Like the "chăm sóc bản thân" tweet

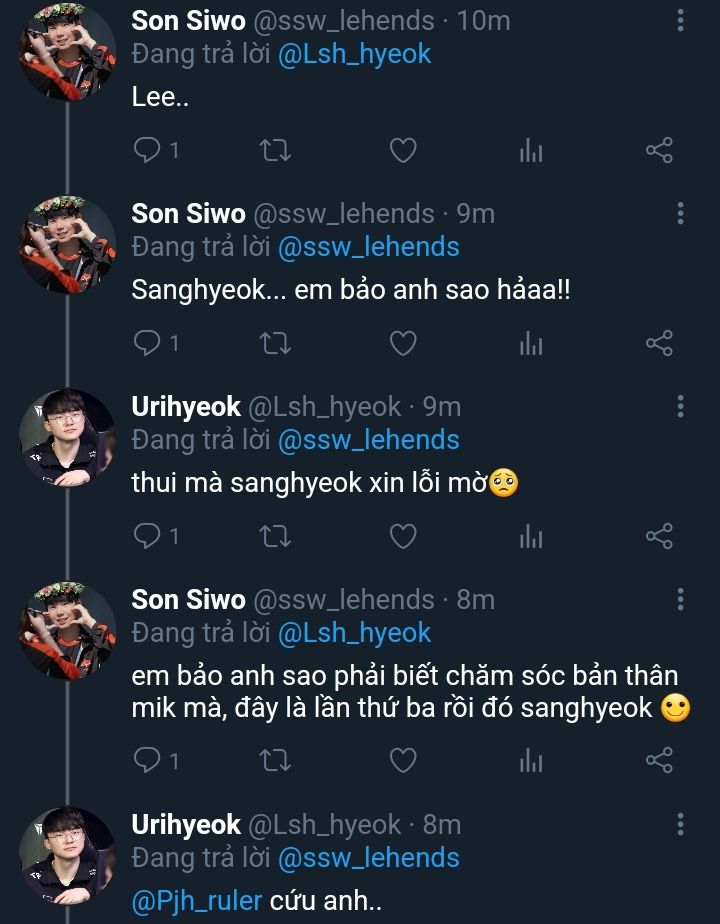pyautogui.click(x=402, y=762)
